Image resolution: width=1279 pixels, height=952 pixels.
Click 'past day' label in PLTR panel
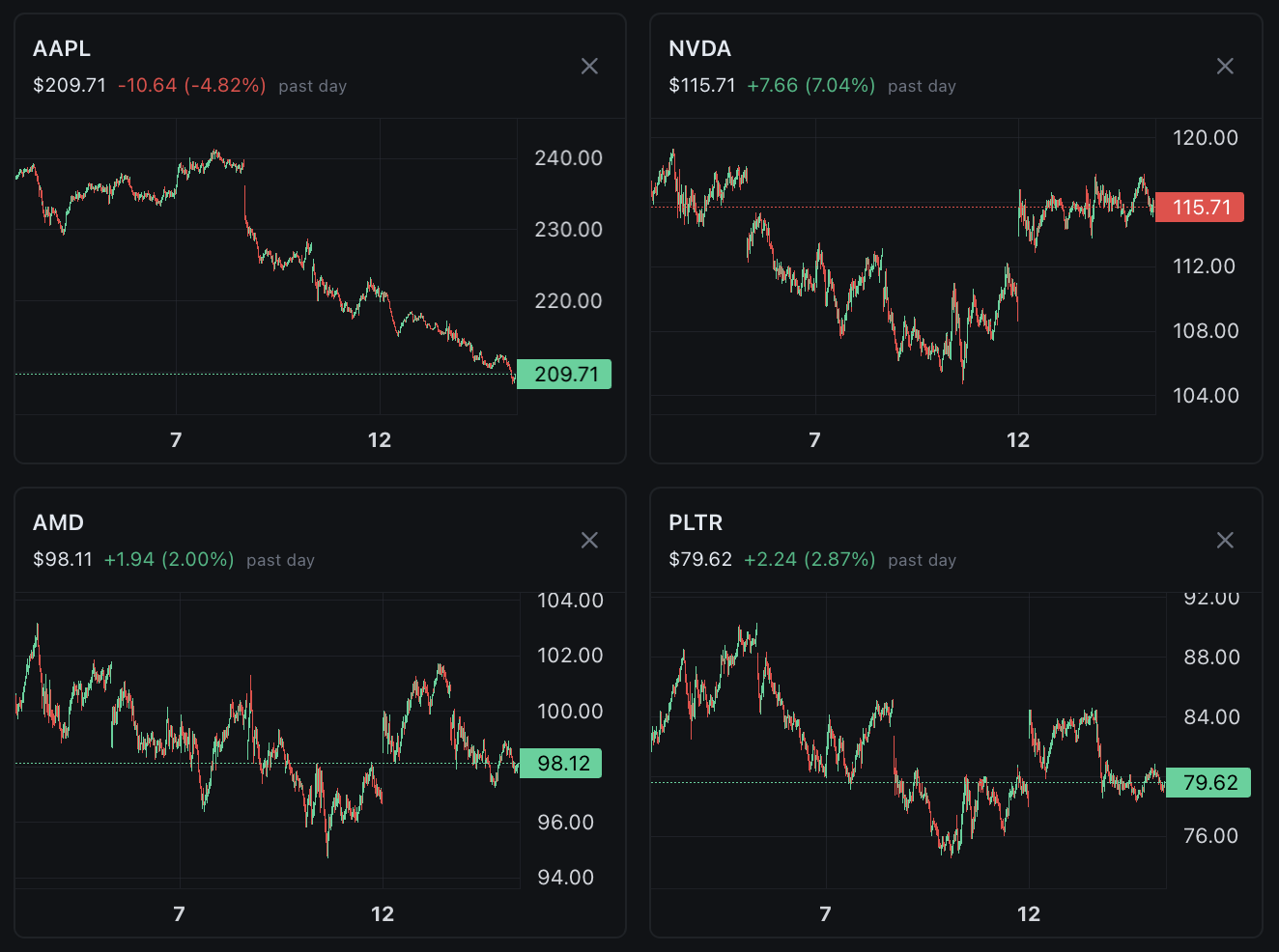pyautogui.click(x=922, y=560)
